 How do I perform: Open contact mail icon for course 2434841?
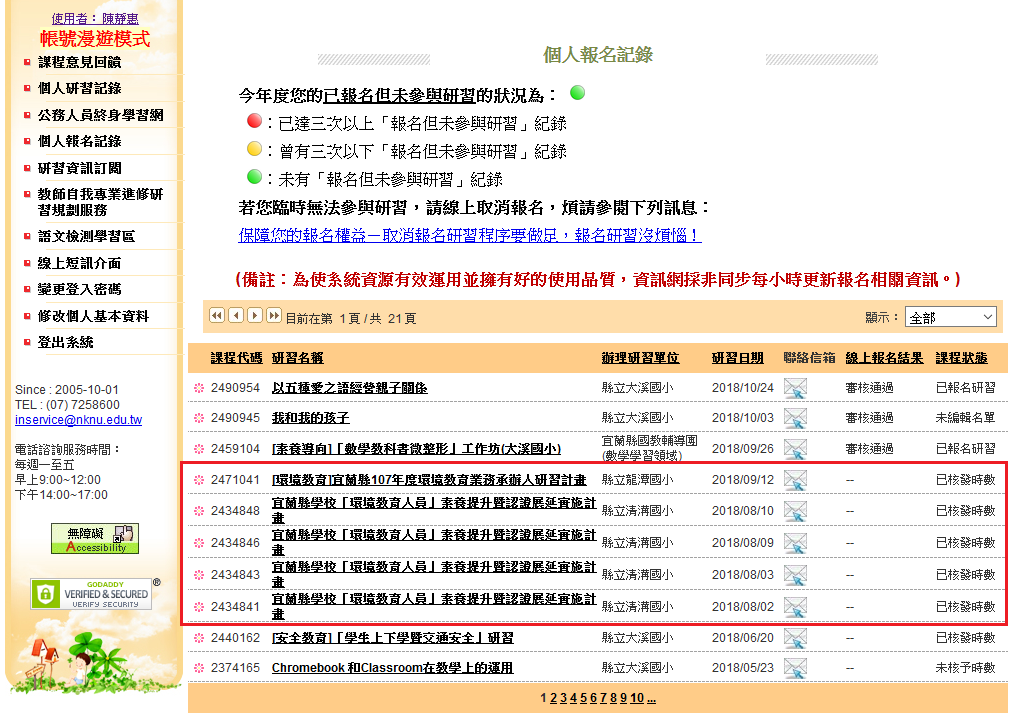click(x=795, y=607)
